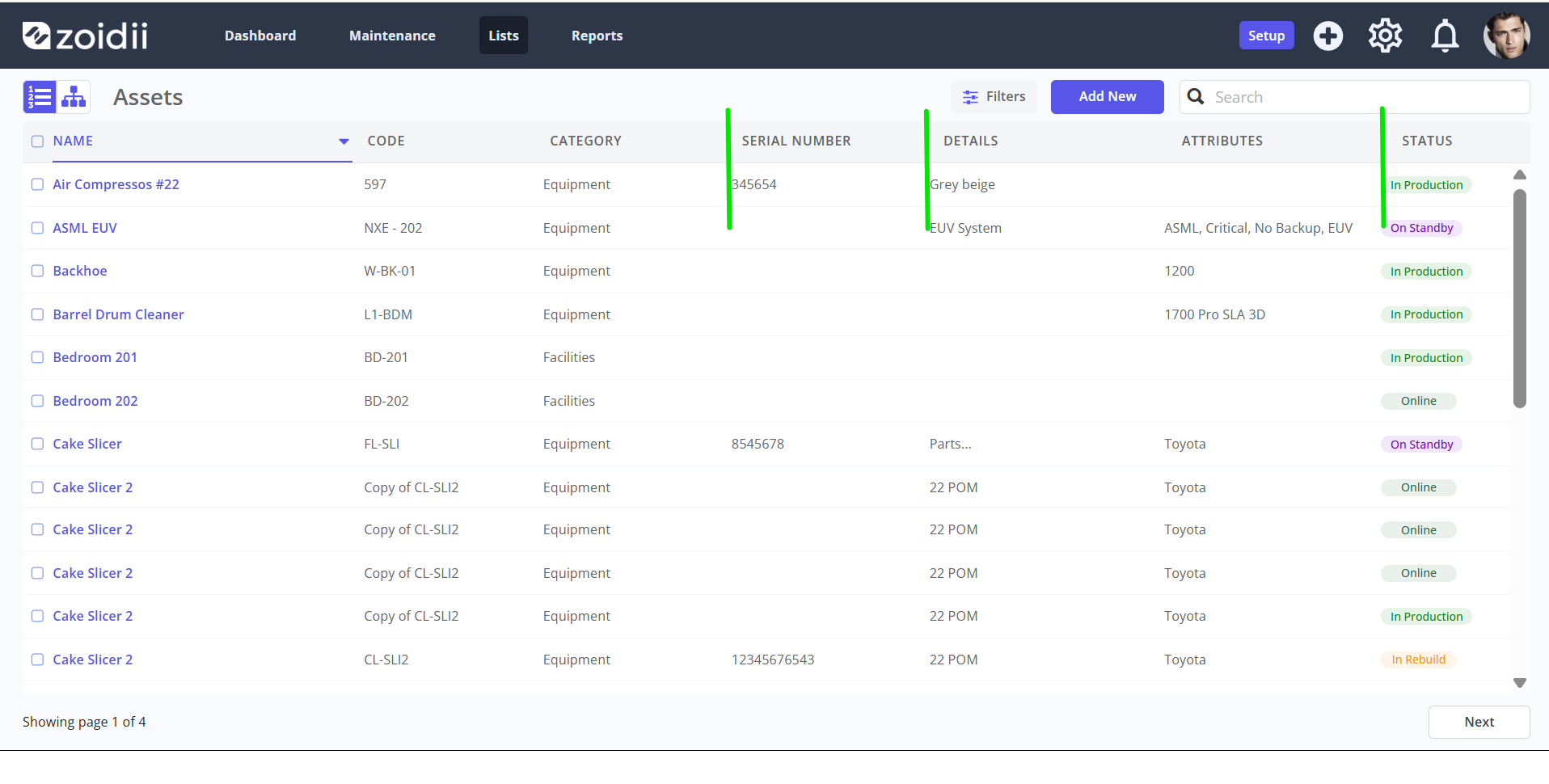The image size is (1549, 784).
Task: Switch to the hierarchy tree view icon
Action: pos(74,97)
